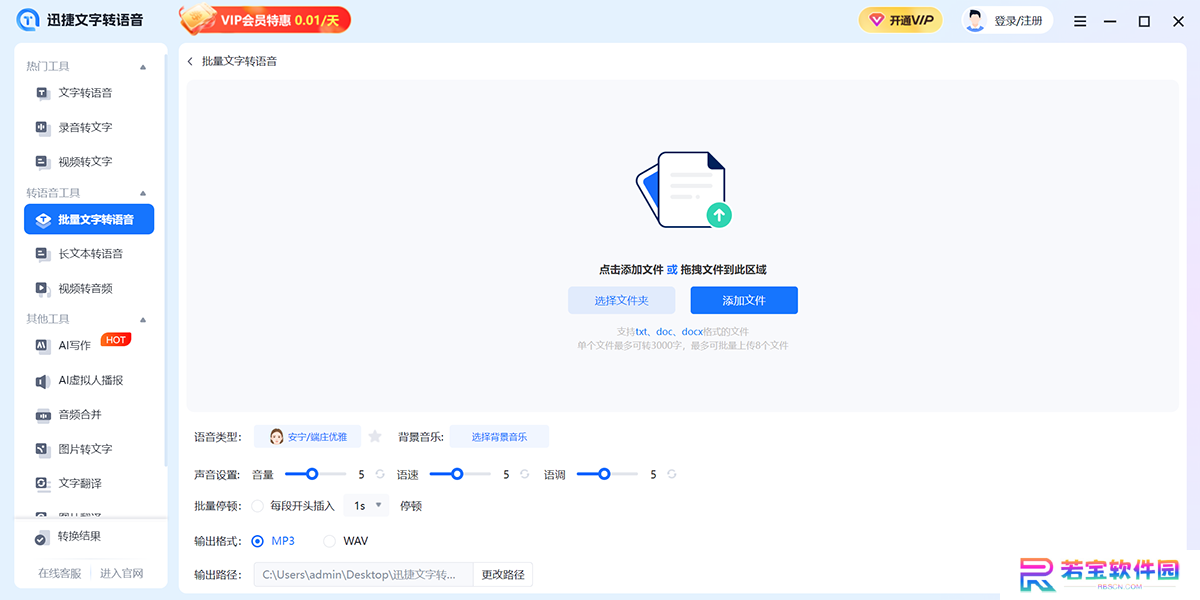Open 长文本转语音 tool
This screenshot has height=600, width=1200.
[x=89, y=254]
